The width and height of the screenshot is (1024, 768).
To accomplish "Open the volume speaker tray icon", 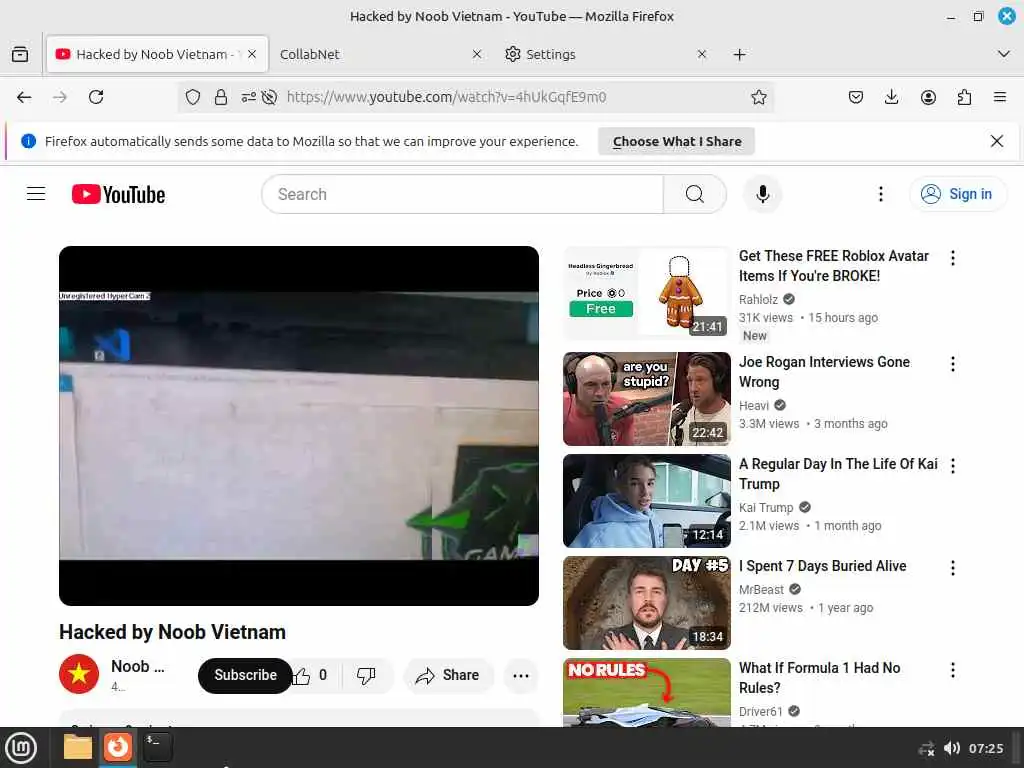I will point(952,748).
